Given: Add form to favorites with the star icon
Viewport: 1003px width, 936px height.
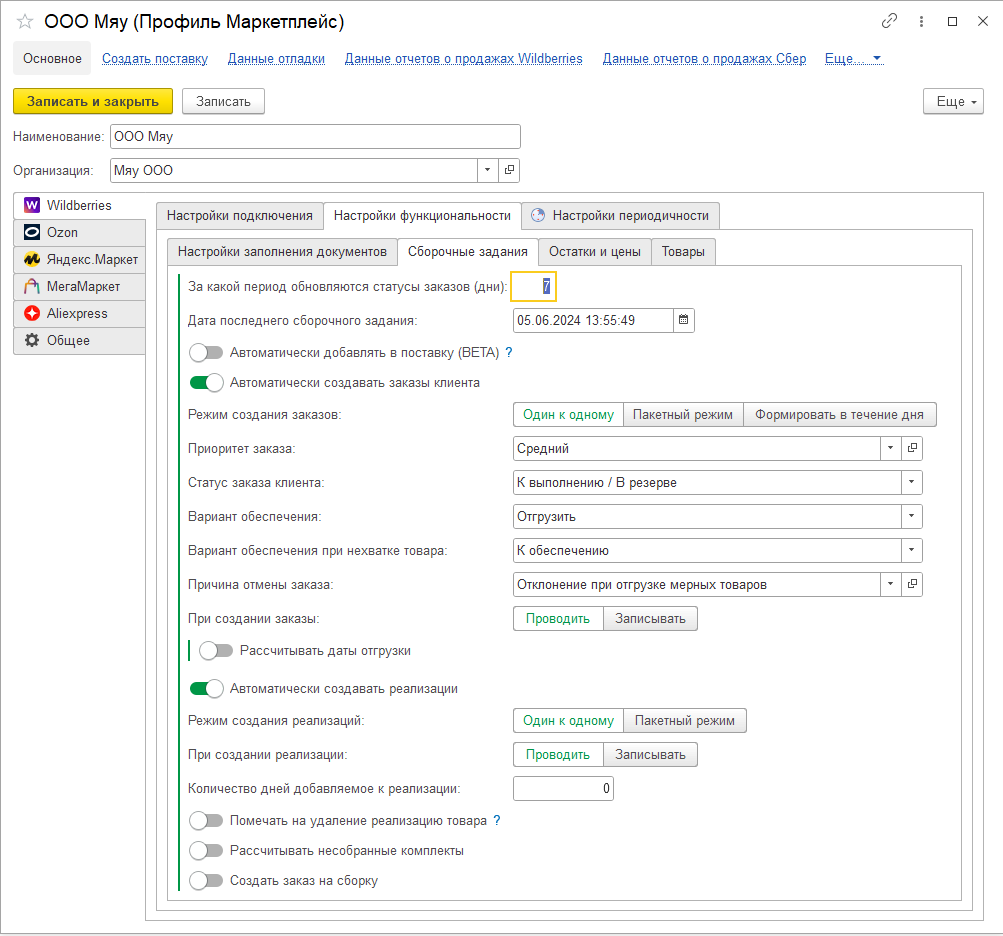Looking at the screenshot, I should tap(25, 22).
